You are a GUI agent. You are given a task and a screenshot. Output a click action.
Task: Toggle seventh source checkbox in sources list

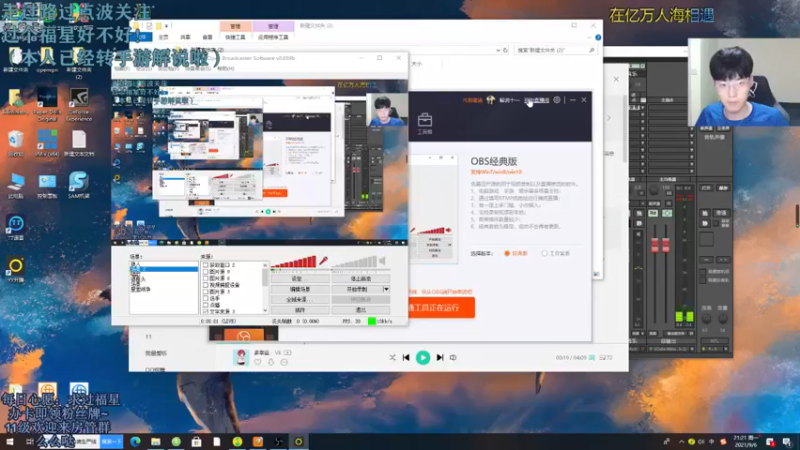tap(206, 305)
